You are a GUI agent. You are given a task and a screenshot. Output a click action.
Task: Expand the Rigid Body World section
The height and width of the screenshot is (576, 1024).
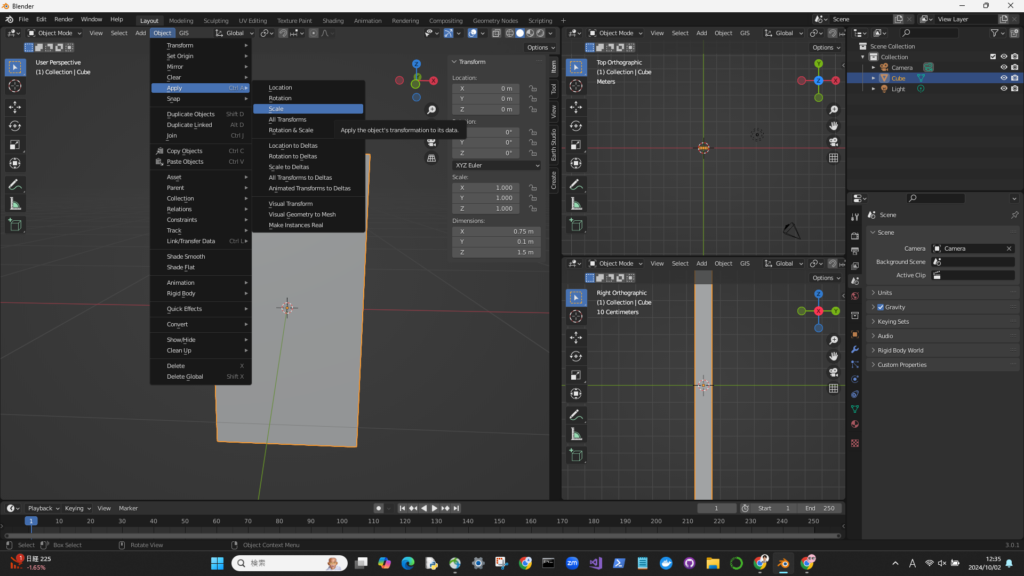[900, 350]
